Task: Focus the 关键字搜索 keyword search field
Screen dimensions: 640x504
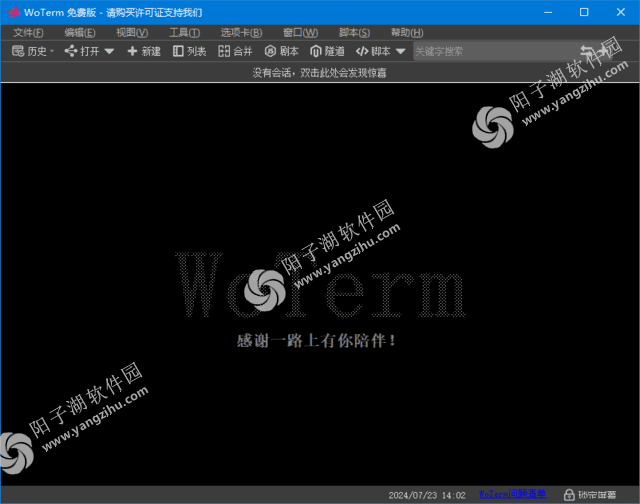Action: click(513, 51)
